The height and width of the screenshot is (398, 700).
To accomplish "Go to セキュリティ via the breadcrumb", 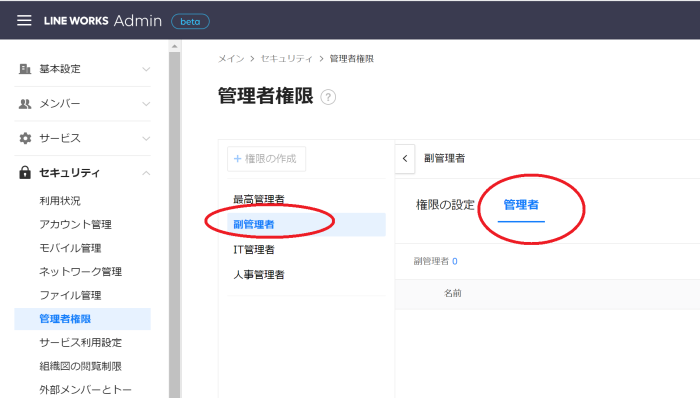I will pyautogui.click(x=287, y=59).
